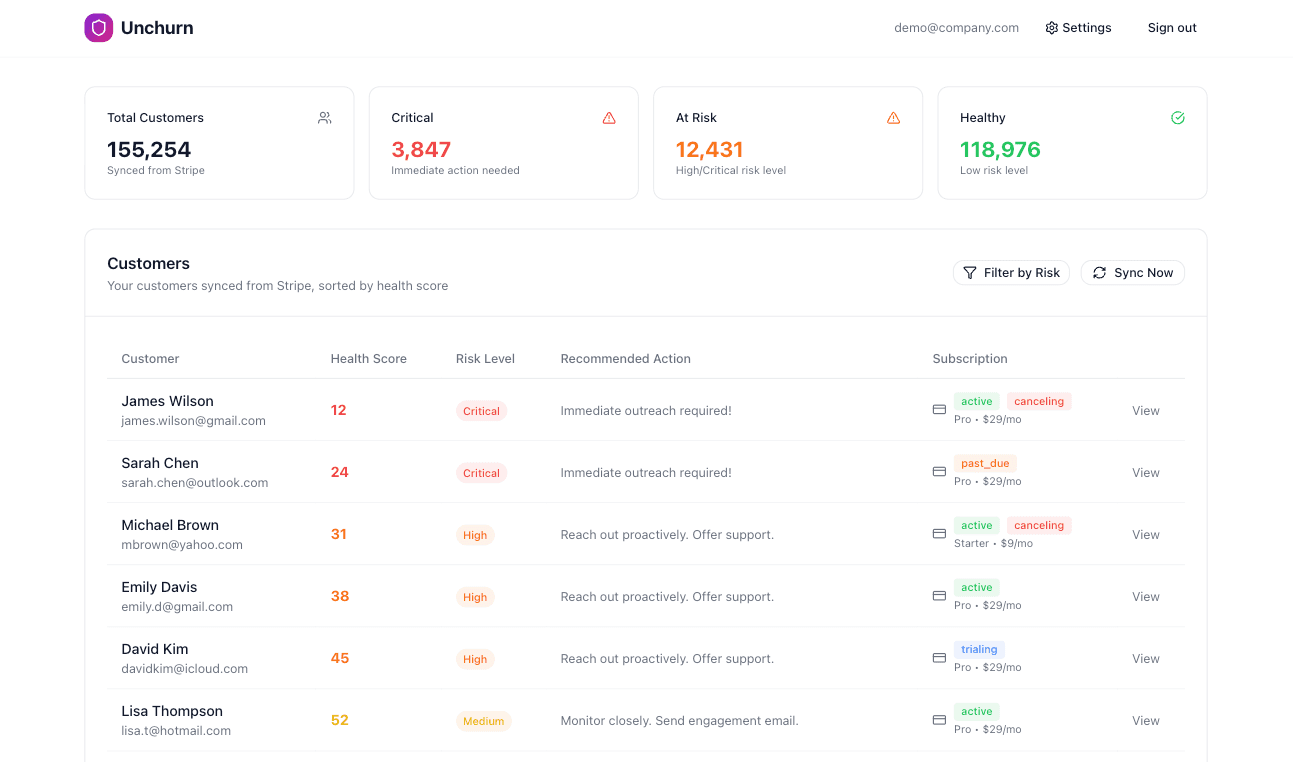Screen dimensions: 1293x762
Task: Select the trialing badge on David Kim's row
Action: (978, 649)
